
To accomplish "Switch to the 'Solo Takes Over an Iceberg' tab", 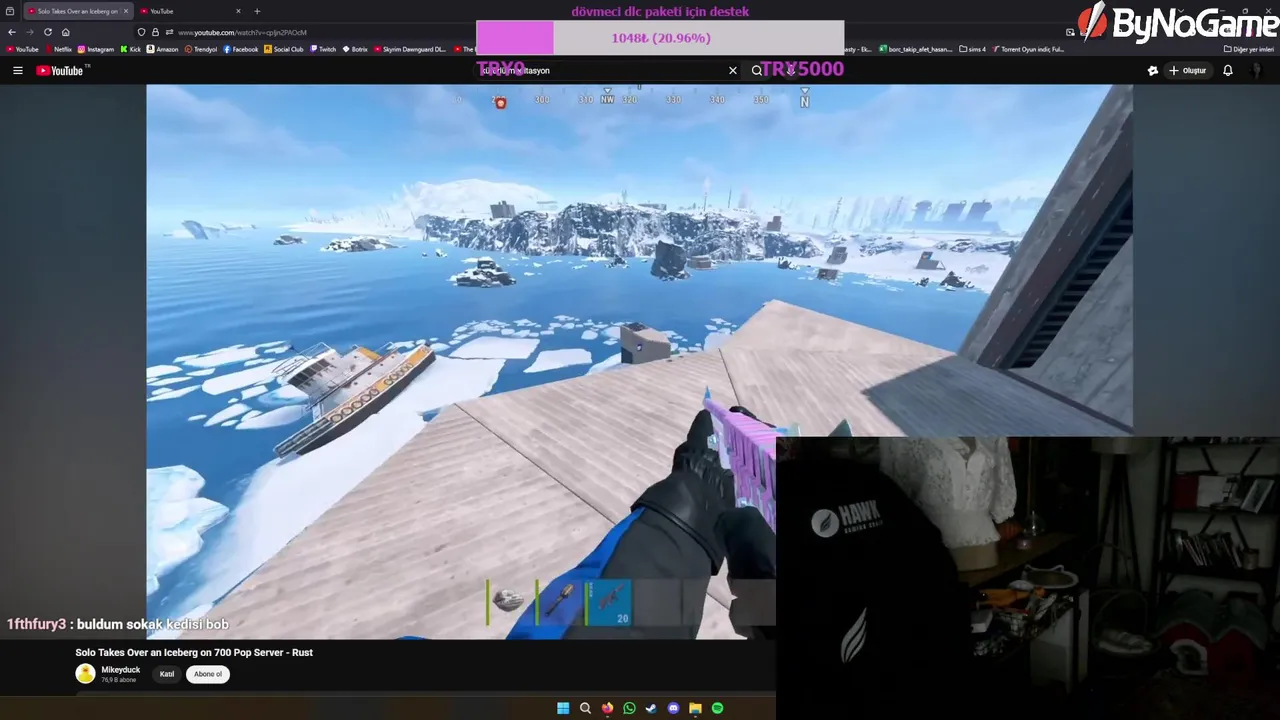I will pos(77,11).
